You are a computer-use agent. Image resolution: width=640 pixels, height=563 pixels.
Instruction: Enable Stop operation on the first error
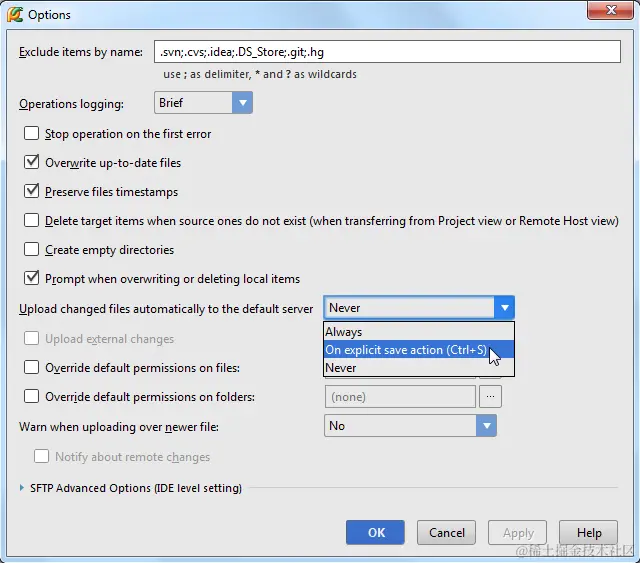point(31,134)
